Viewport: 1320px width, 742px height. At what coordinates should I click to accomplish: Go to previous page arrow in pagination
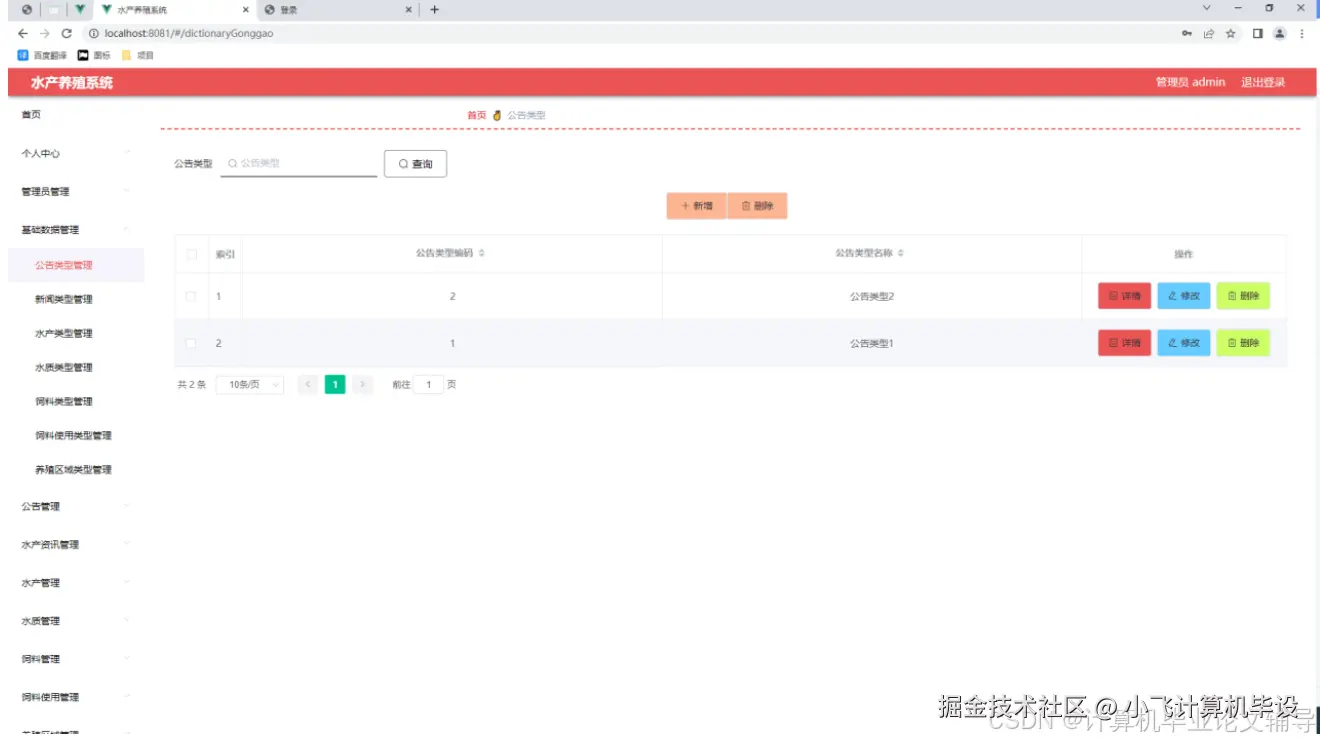(x=308, y=384)
